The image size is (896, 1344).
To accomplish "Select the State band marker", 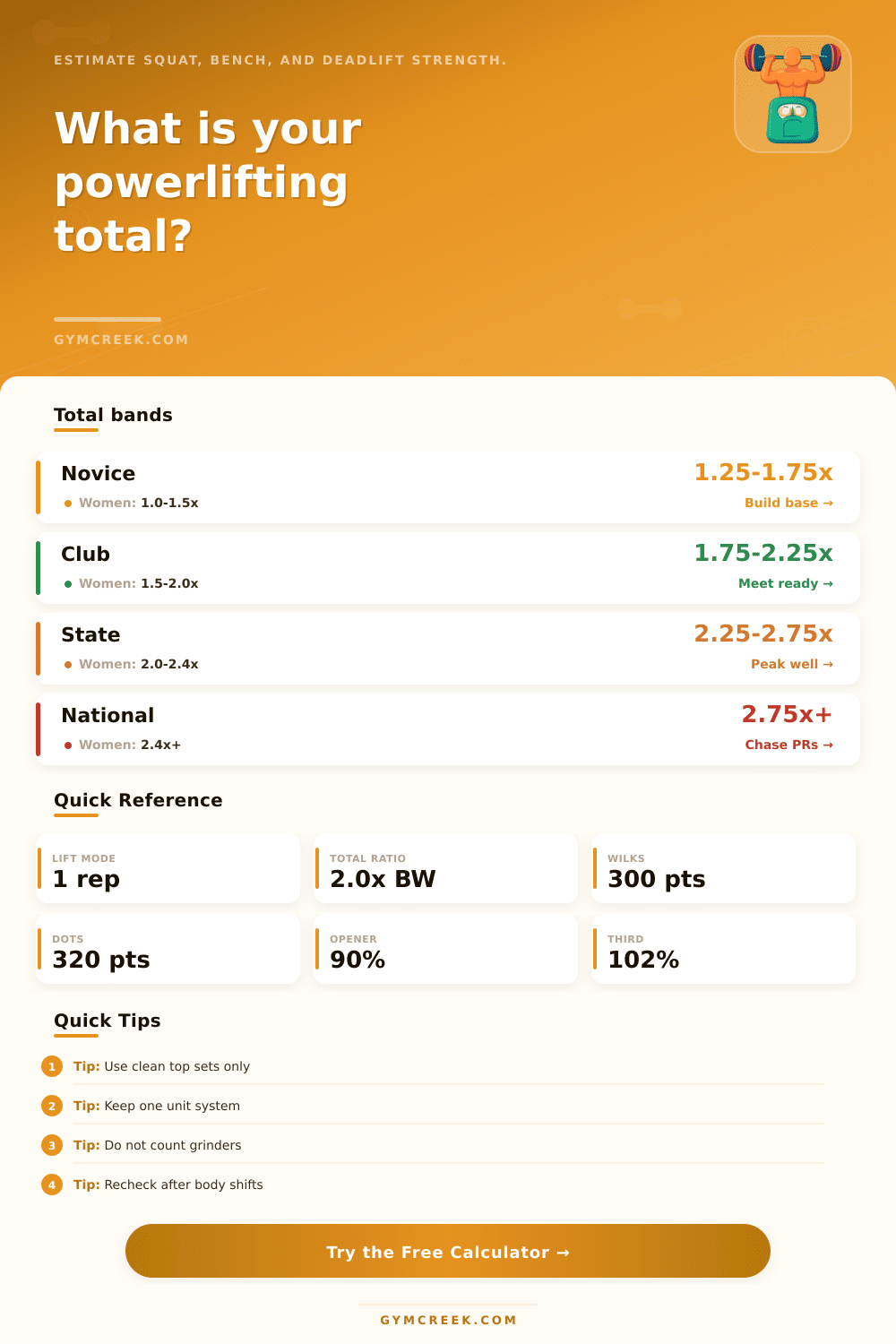I will (x=39, y=648).
